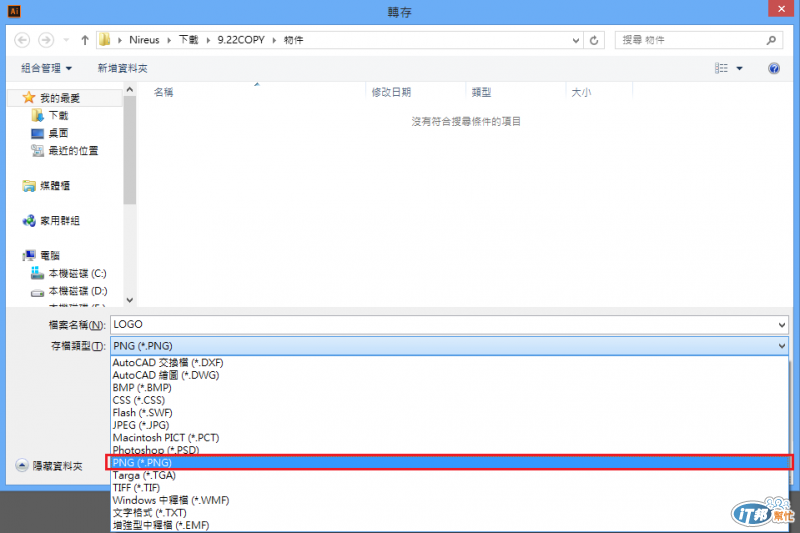Open the address bar history dropdown

(x=576, y=40)
